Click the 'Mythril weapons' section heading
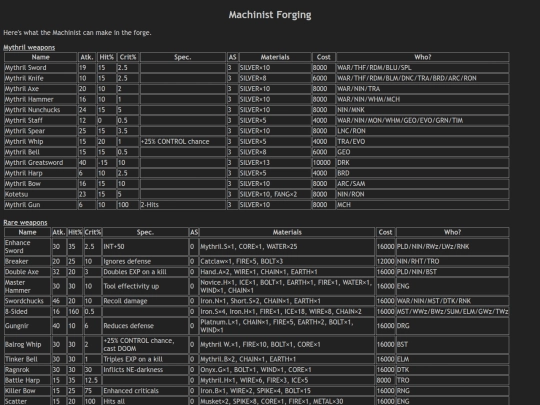Screen dimensions: 540x405 point(29,47)
